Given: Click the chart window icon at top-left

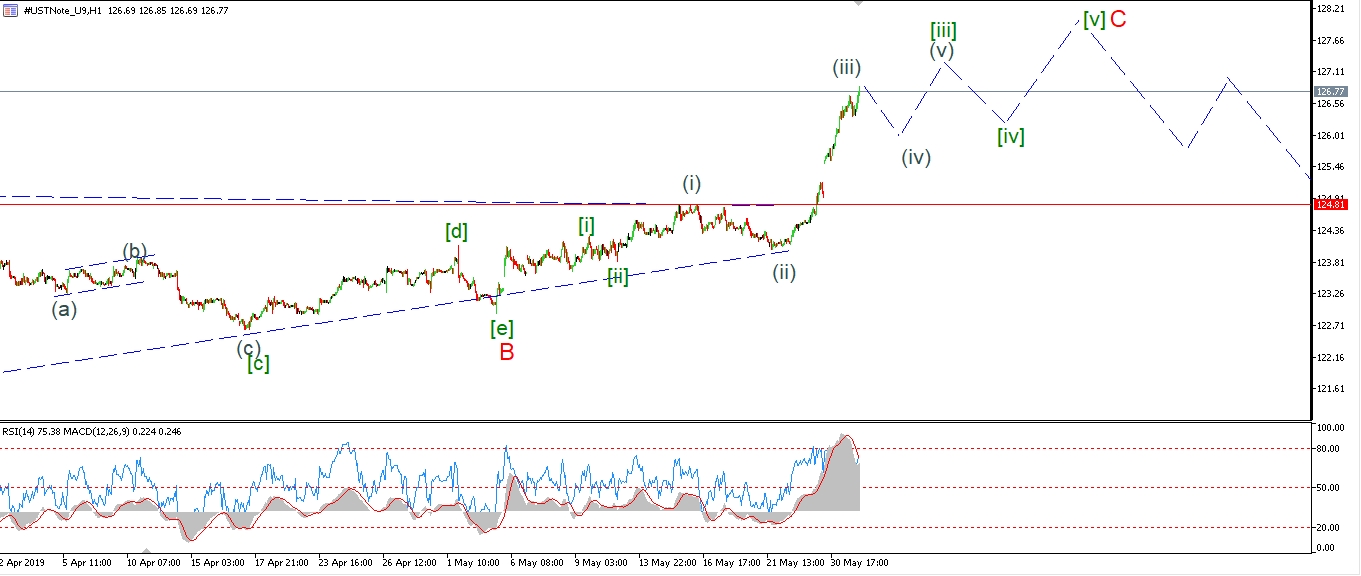Looking at the screenshot, I should click(x=9, y=10).
